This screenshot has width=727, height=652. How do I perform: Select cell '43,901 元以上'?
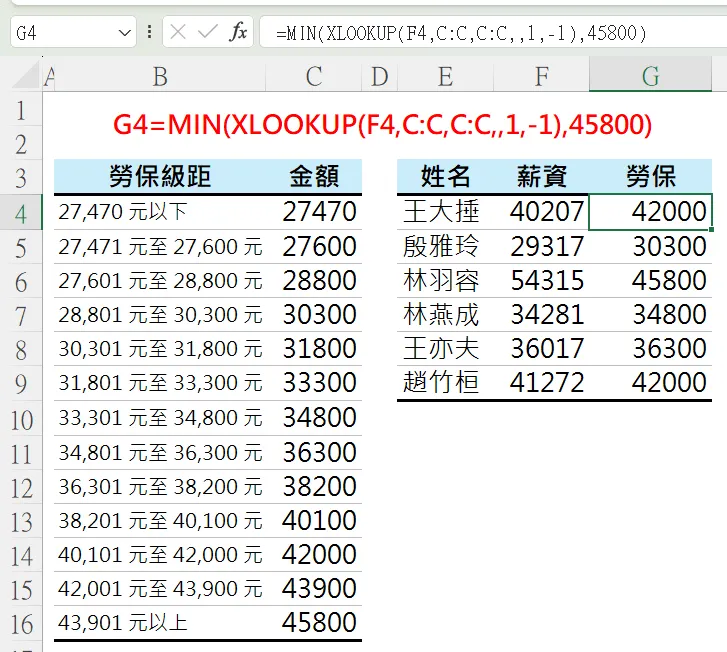[x=160, y=623]
